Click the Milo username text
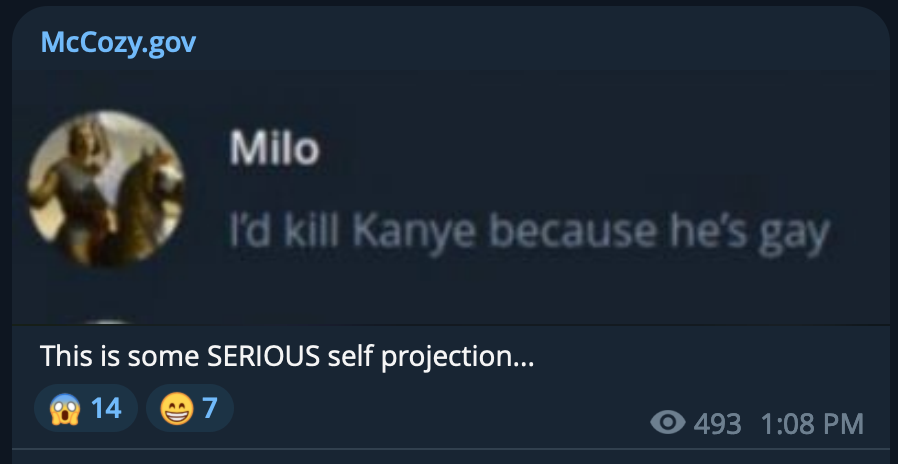The width and height of the screenshot is (898, 464). click(x=274, y=148)
